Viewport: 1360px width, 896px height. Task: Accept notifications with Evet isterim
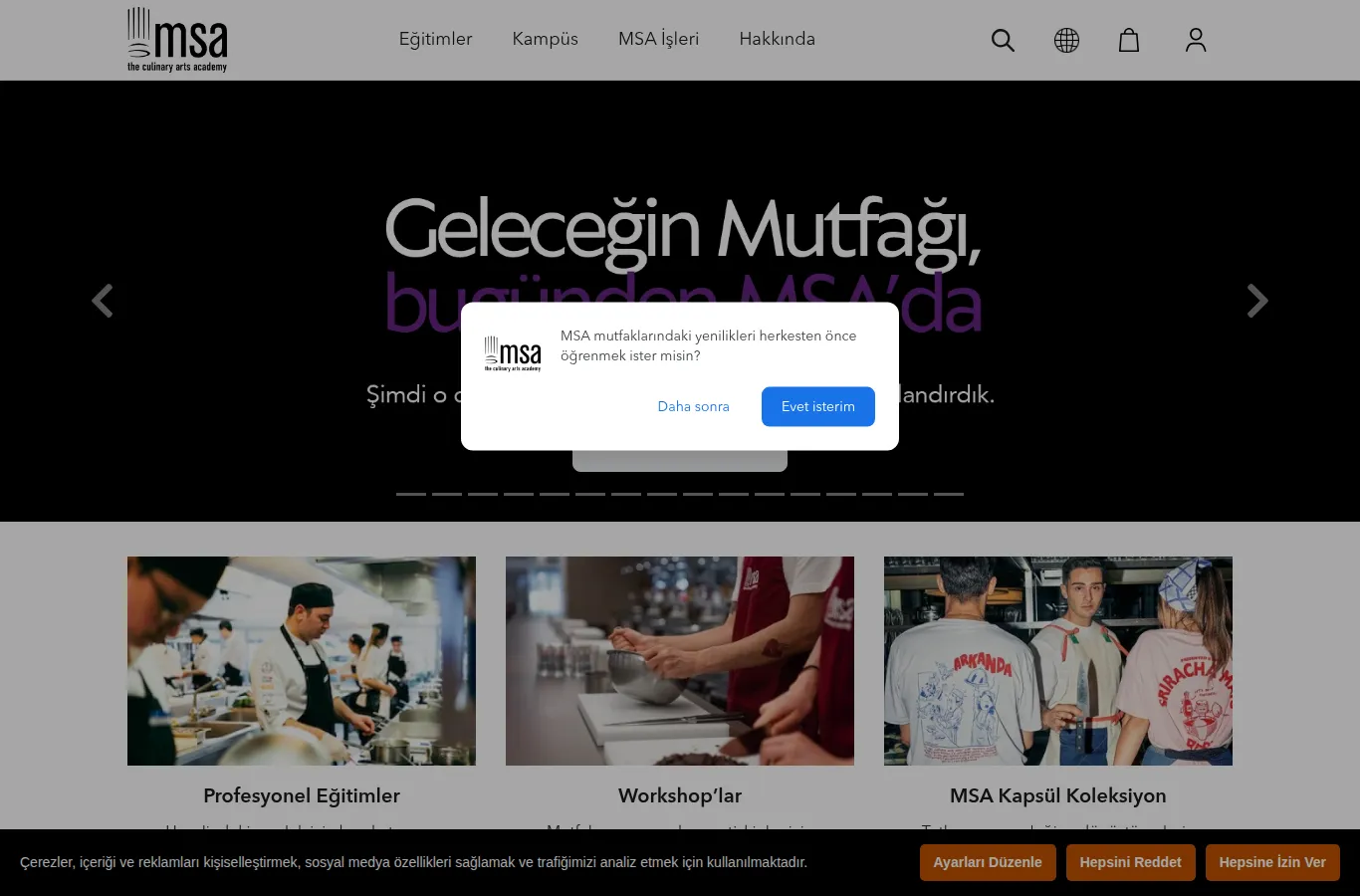(818, 406)
